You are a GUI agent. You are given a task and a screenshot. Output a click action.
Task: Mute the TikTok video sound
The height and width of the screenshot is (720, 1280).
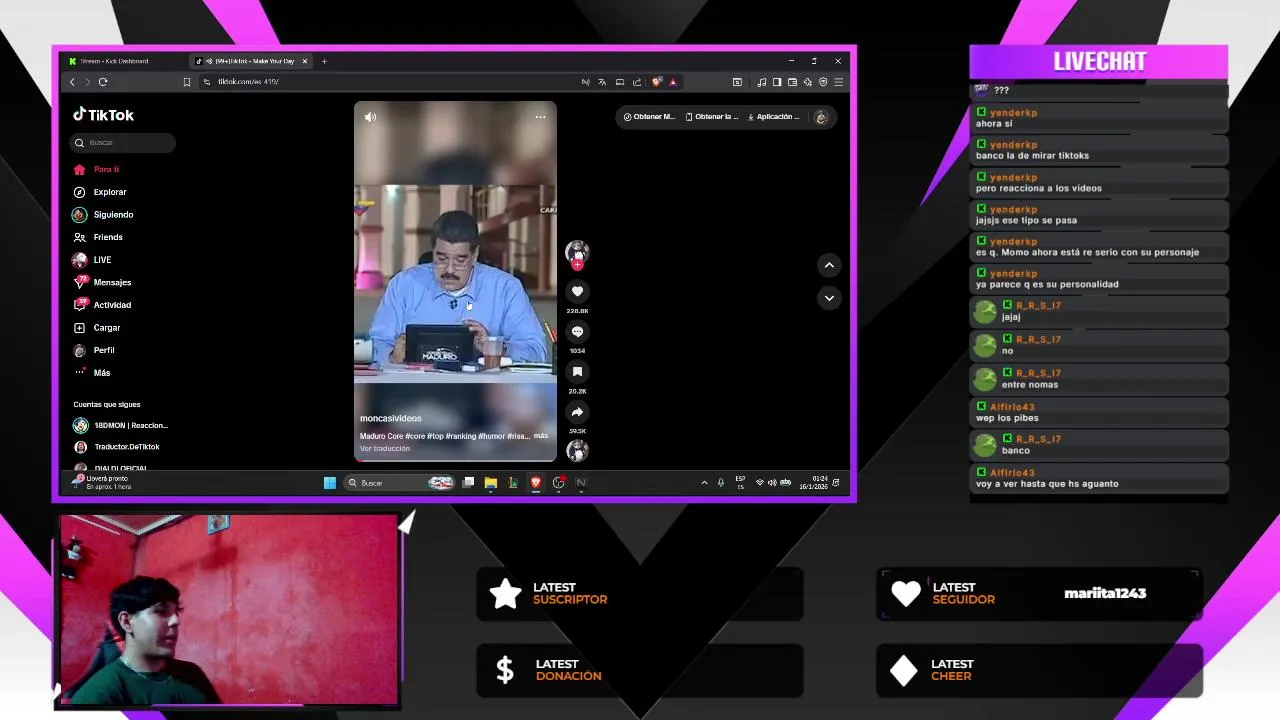[370, 117]
